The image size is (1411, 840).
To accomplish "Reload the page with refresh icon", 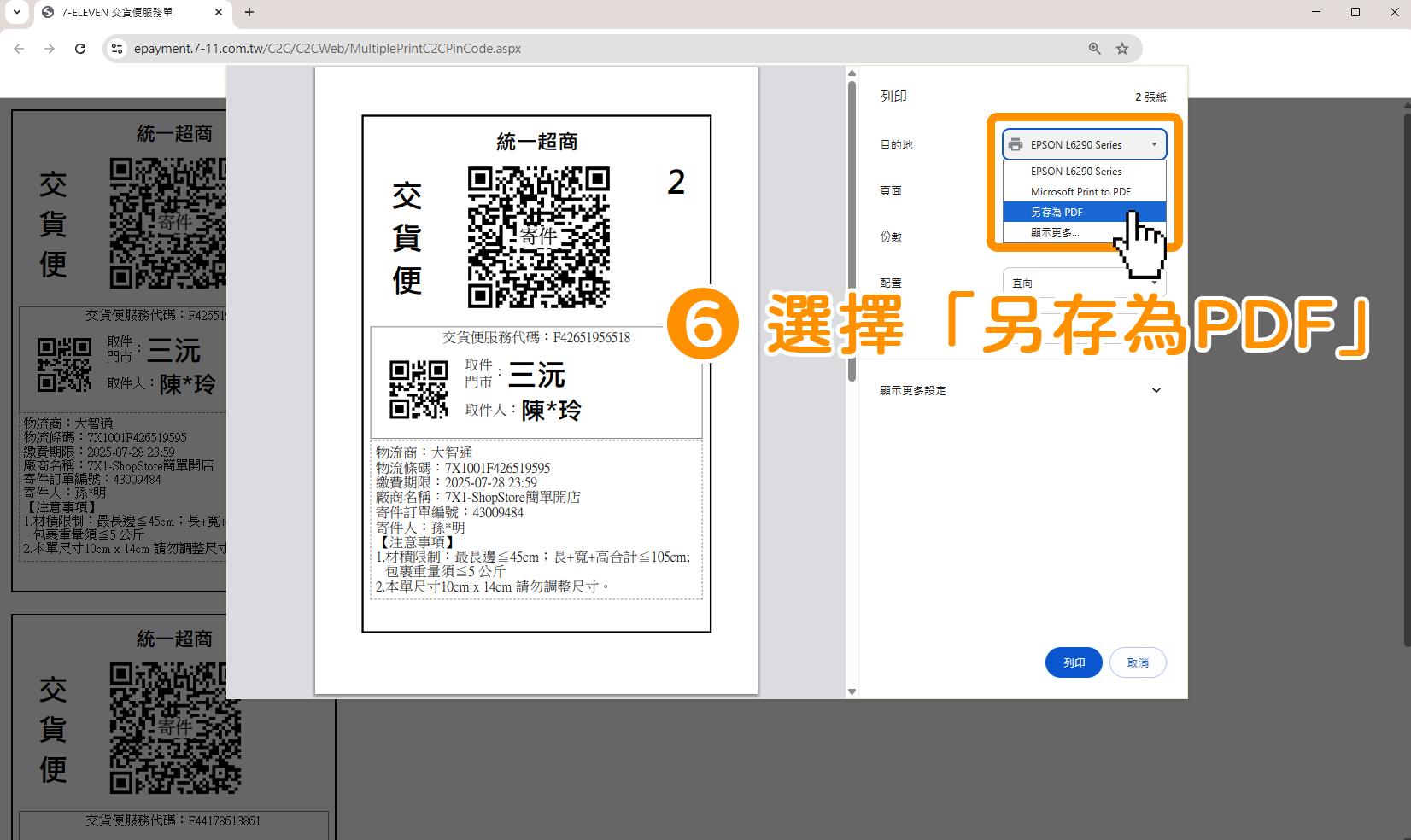I will [80, 49].
